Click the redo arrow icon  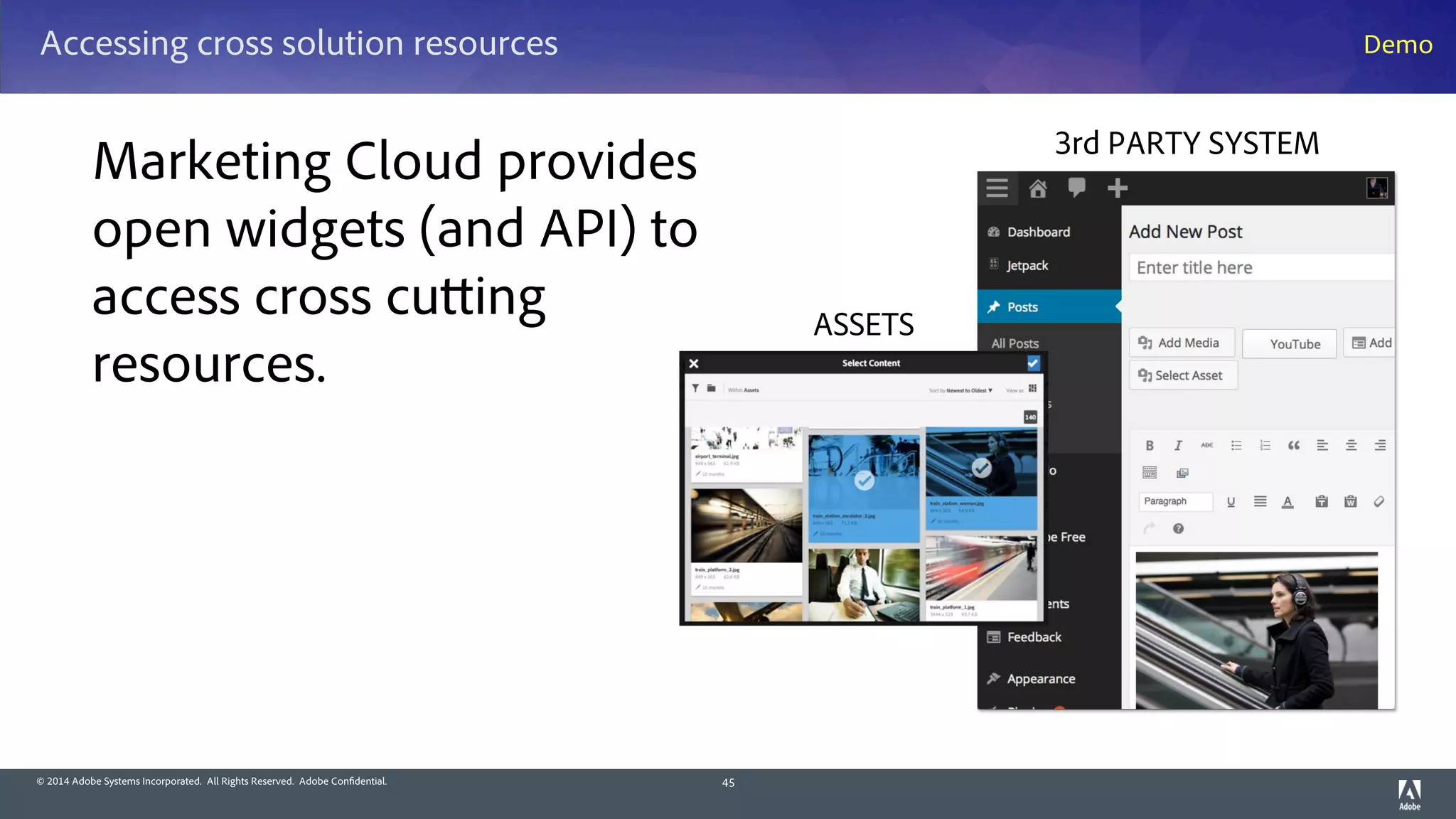click(x=1149, y=528)
